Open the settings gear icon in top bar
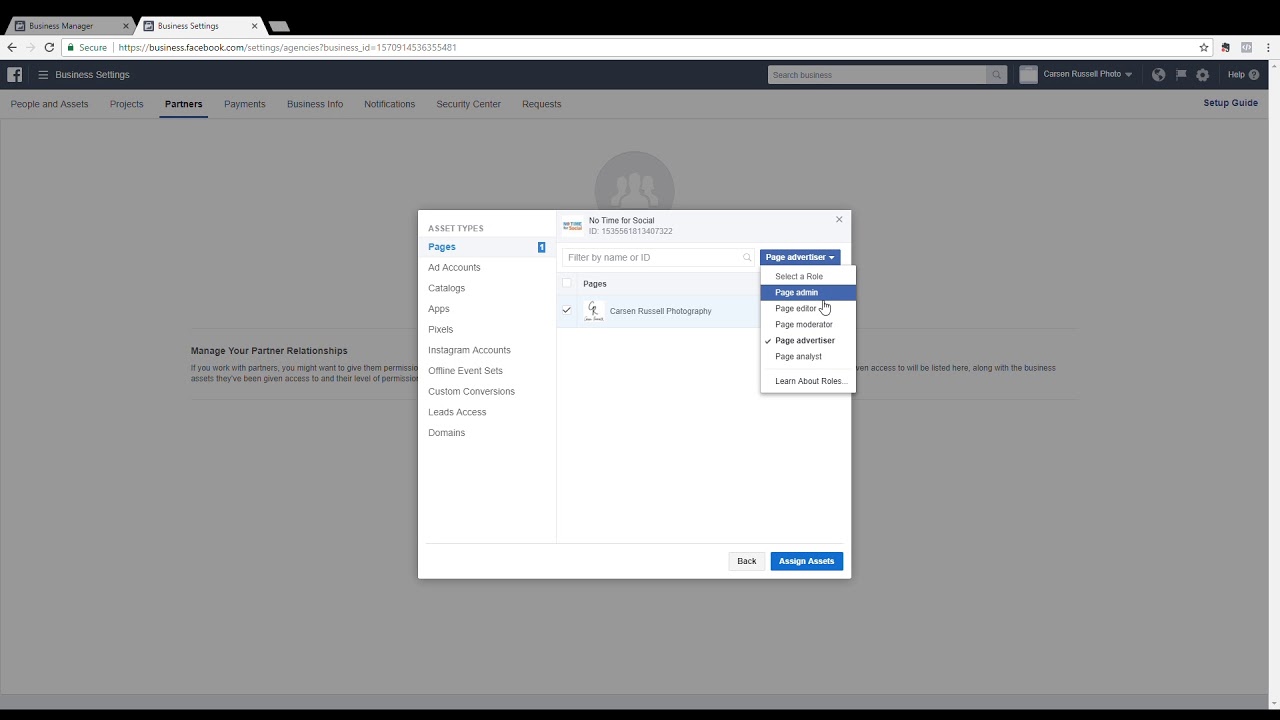Viewport: 1280px width, 720px height. (x=1203, y=75)
